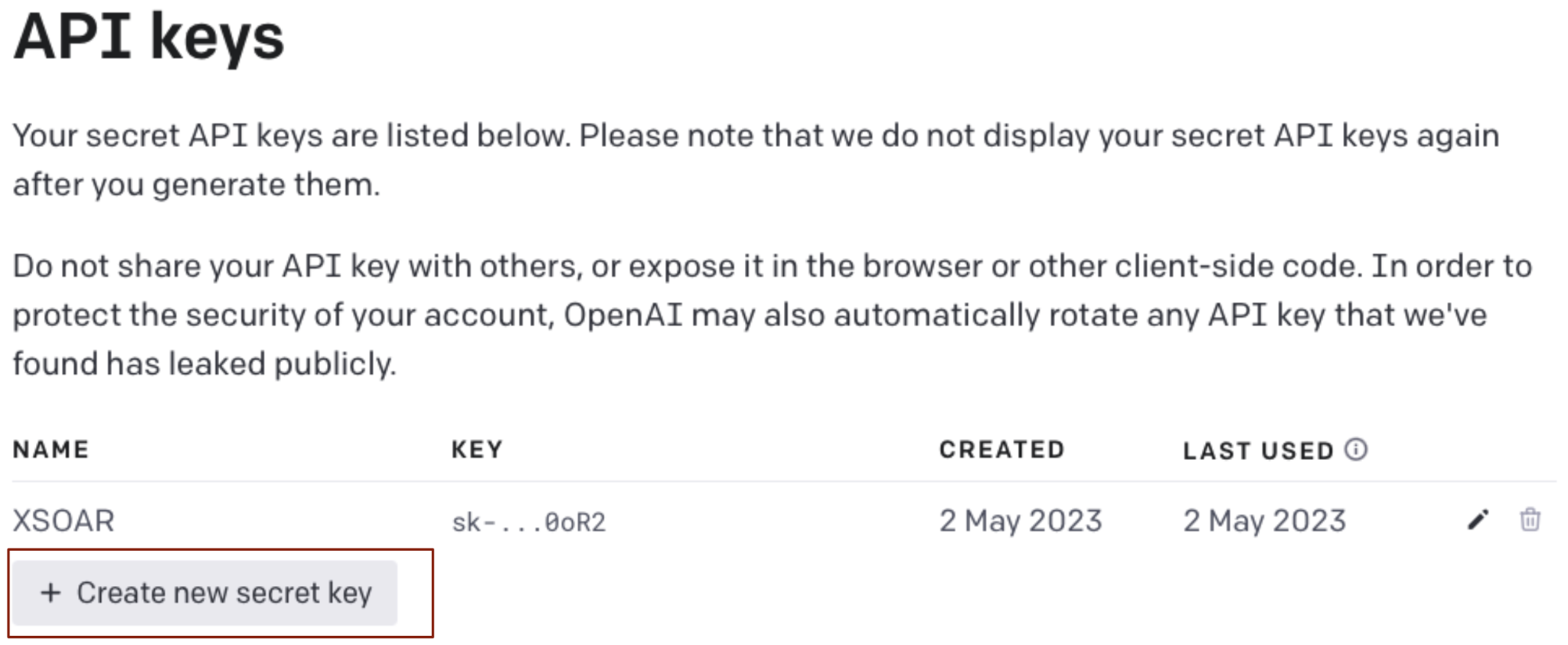
Task: Click the last used date 2 May 2023
Action: coord(1264,521)
